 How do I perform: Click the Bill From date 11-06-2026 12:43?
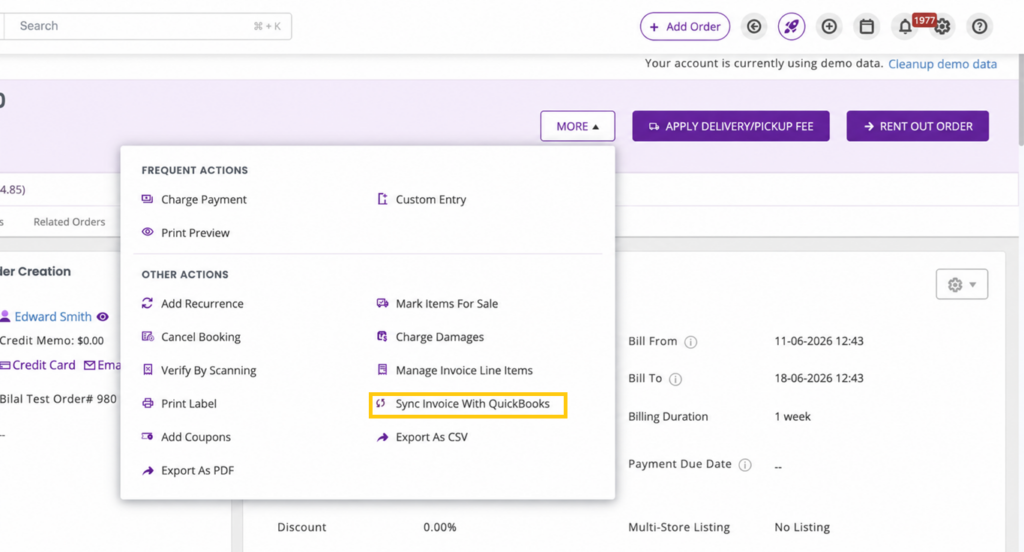[818, 341]
